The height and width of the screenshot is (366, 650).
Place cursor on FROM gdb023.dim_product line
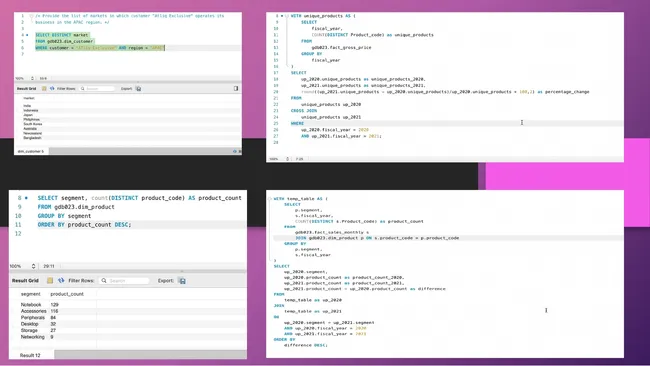[76, 207]
